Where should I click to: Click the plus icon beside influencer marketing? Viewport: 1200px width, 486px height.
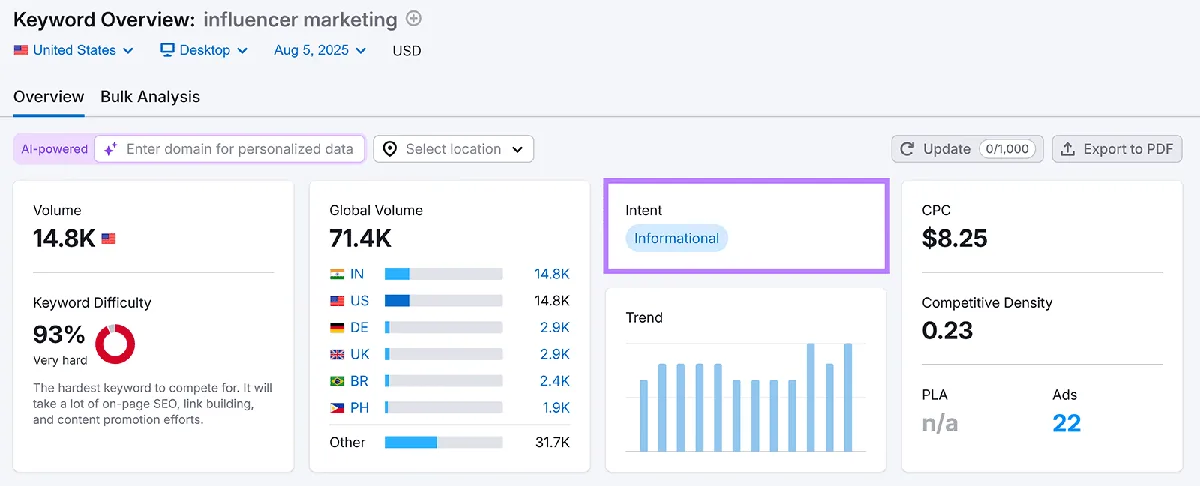[414, 19]
